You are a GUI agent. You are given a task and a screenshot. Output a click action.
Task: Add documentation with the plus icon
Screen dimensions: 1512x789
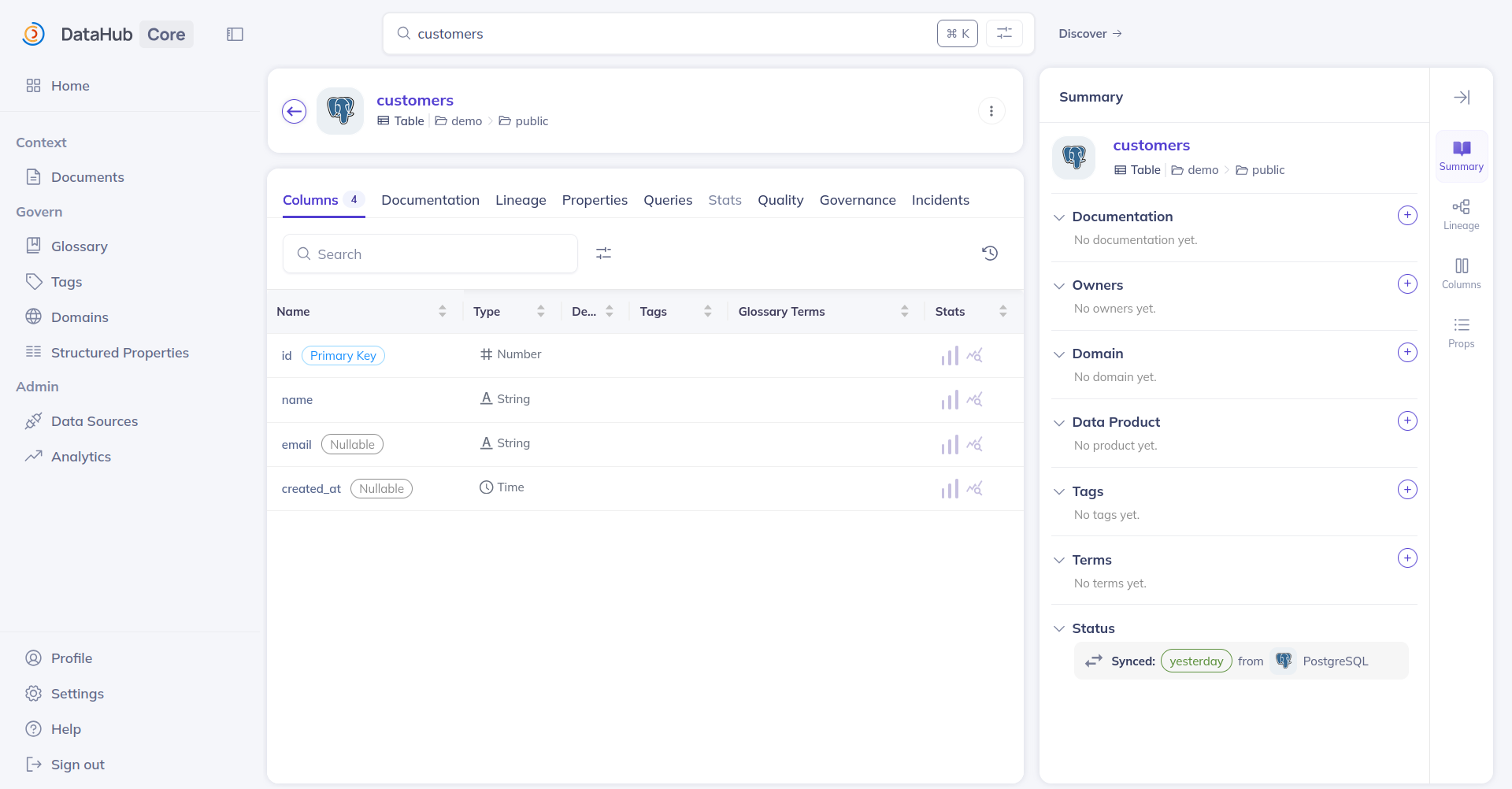tap(1407, 216)
